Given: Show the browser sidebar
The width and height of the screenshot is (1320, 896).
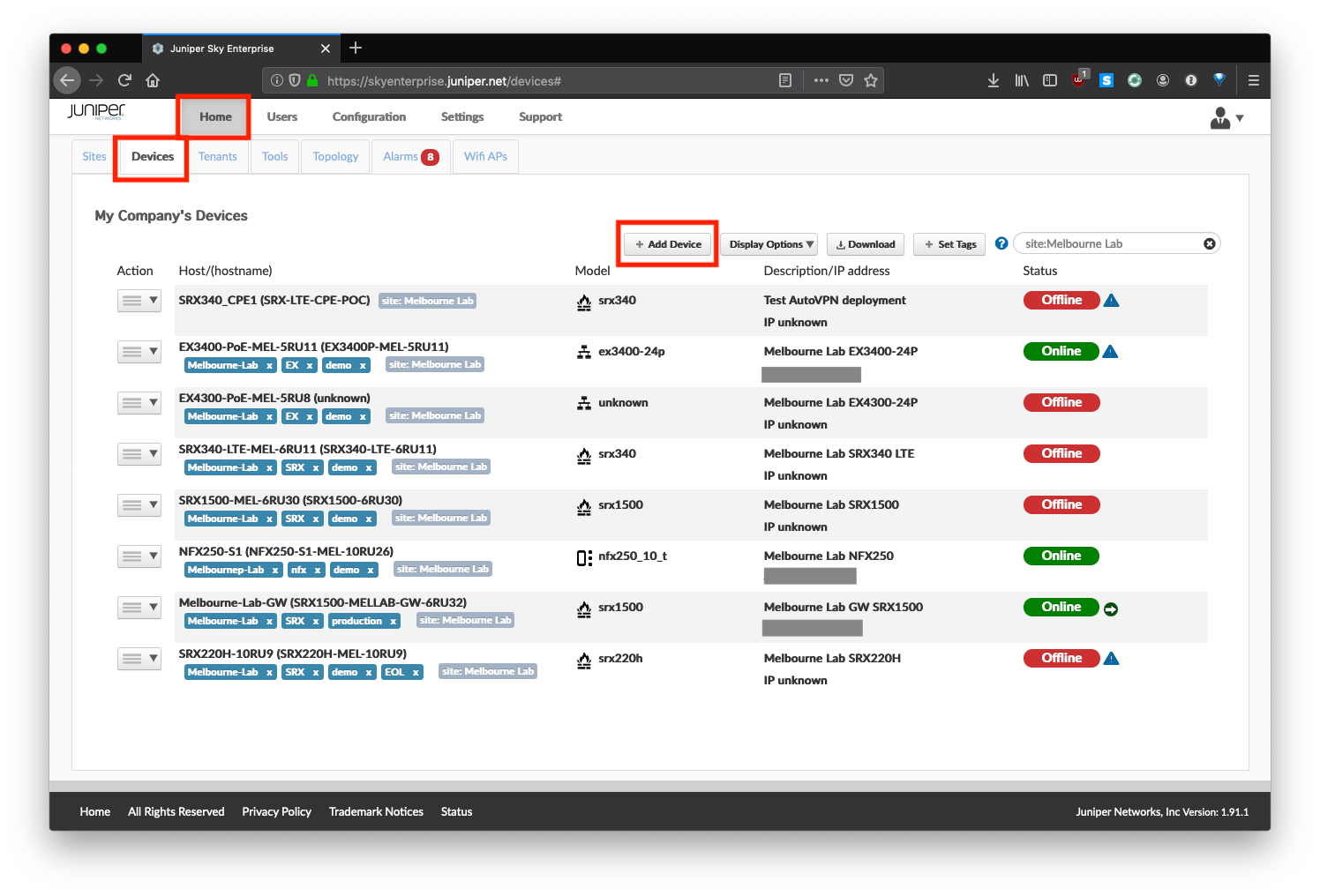Looking at the screenshot, I should (x=1050, y=80).
